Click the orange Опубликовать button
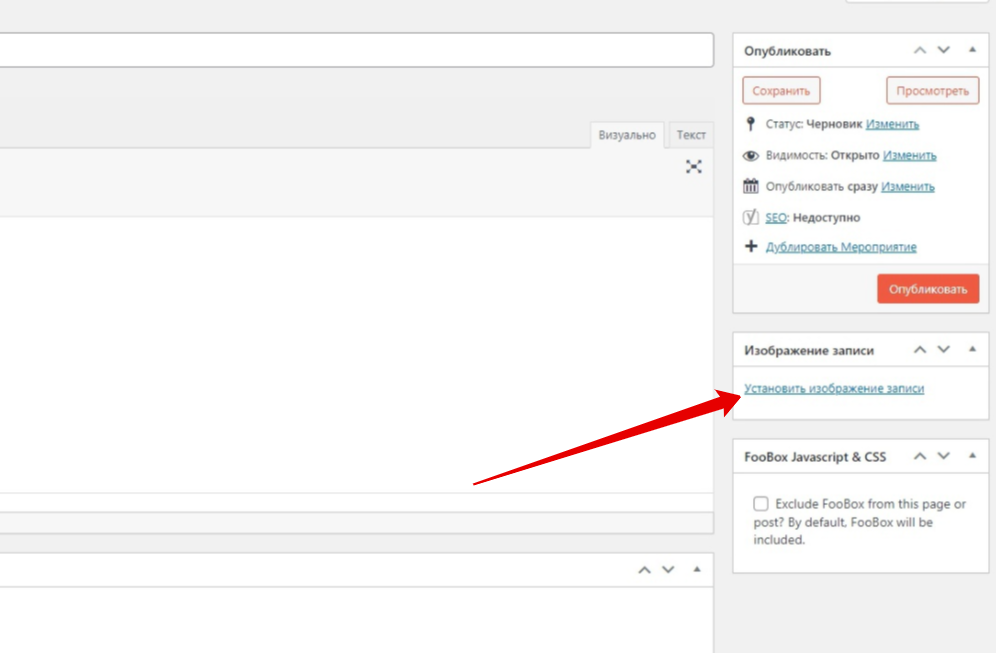The height and width of the screenshot is (653, 996). coord(928,289)
